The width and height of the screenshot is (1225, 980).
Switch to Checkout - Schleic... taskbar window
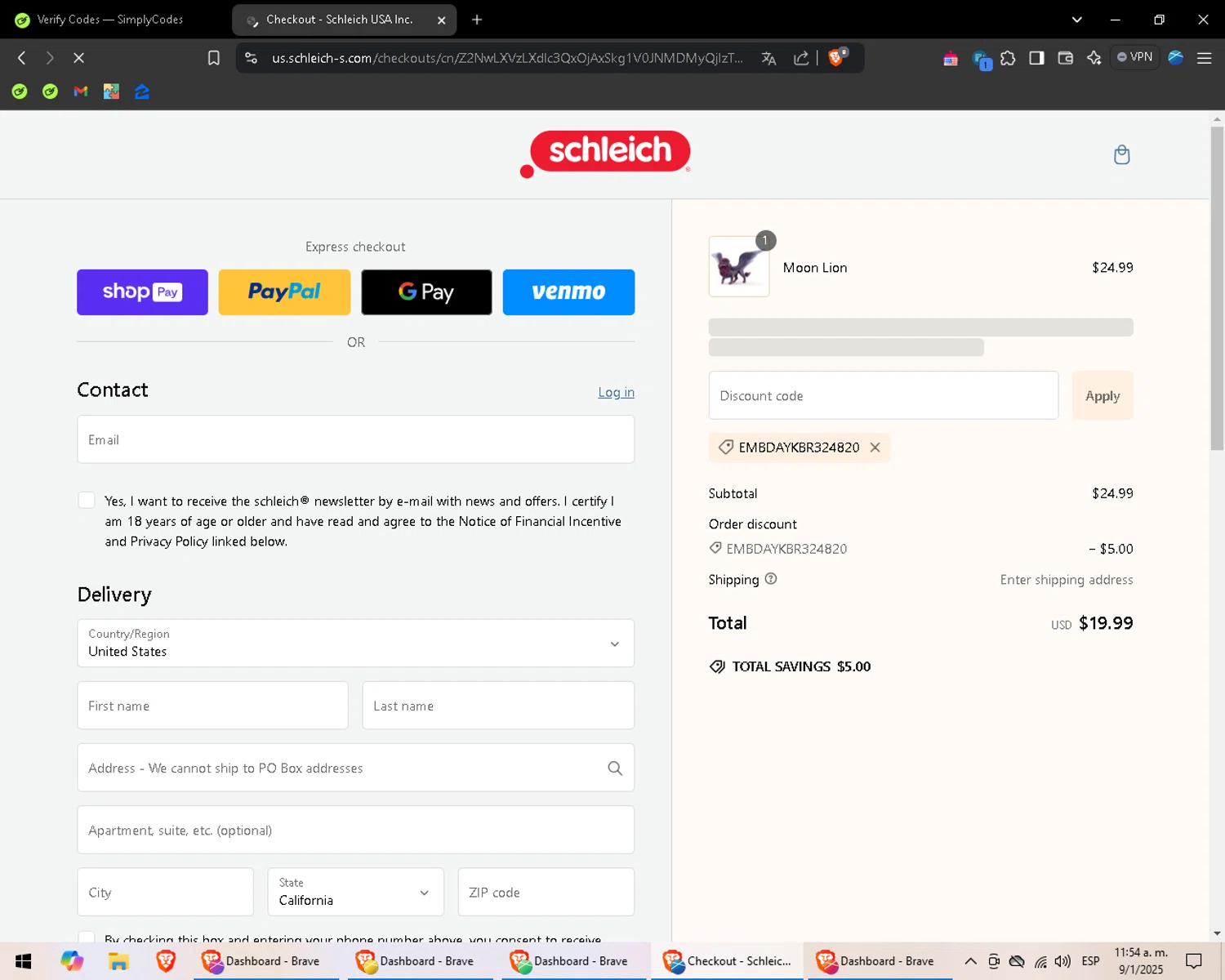coord(728,961)
